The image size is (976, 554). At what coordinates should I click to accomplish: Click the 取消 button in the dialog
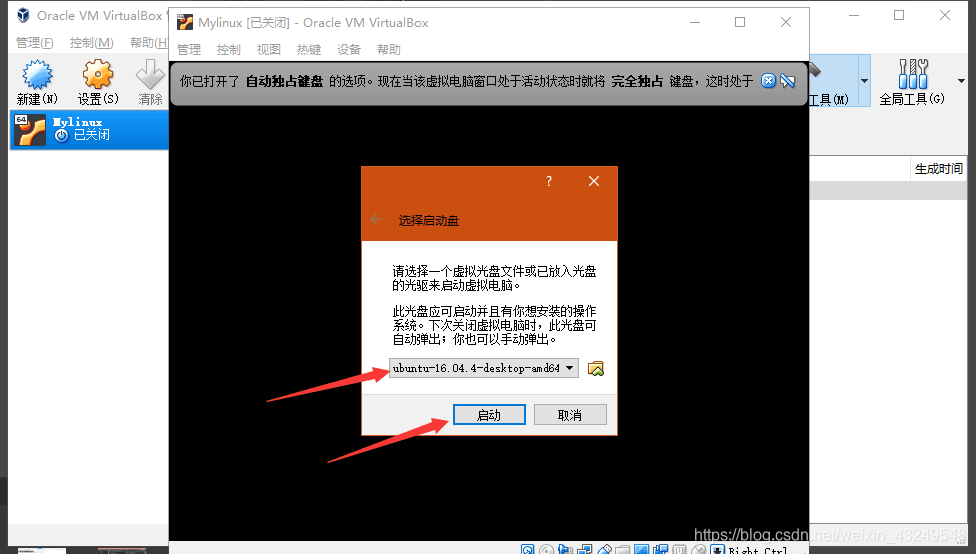(x=570, y=415)
